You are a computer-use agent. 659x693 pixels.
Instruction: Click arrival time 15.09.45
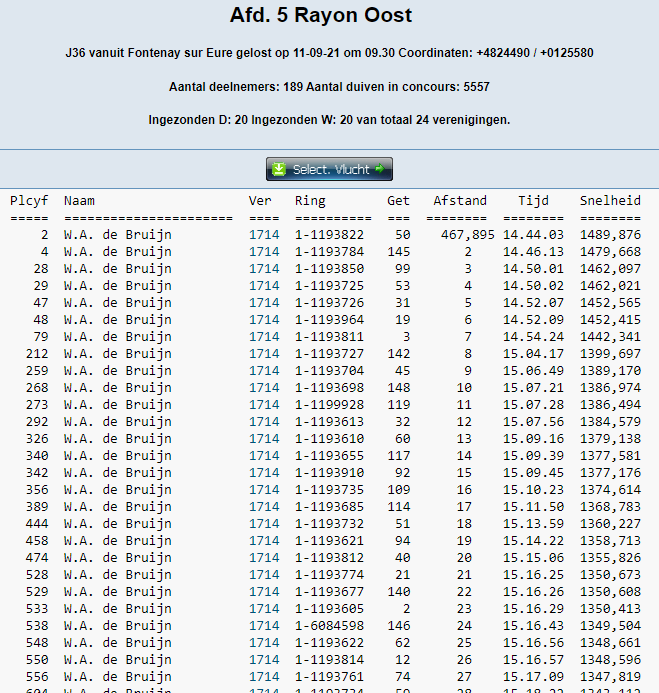click(x=533, y=473)
